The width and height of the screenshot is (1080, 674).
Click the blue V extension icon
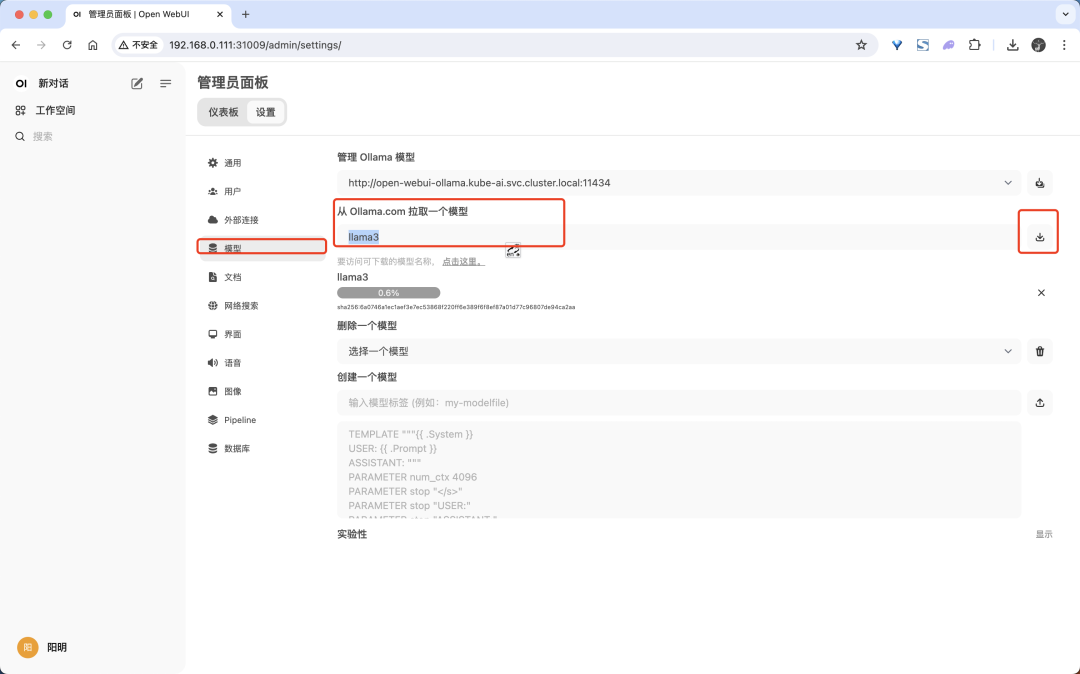click(x=897, y=45)
